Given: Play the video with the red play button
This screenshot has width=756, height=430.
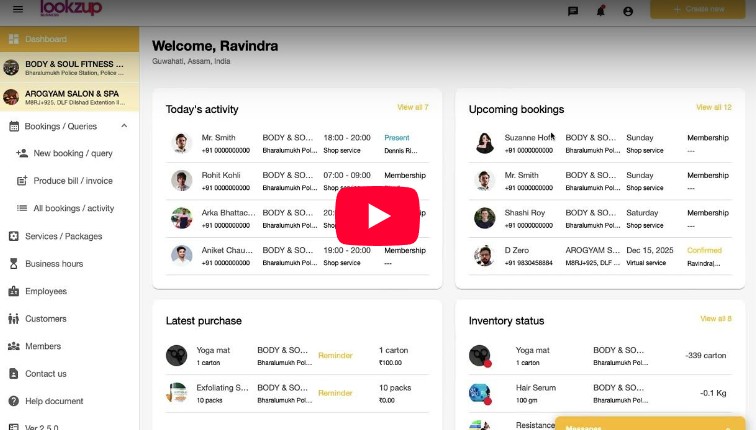Looking at the screenshot, I should pyautogui.click(x=377, y=216).
